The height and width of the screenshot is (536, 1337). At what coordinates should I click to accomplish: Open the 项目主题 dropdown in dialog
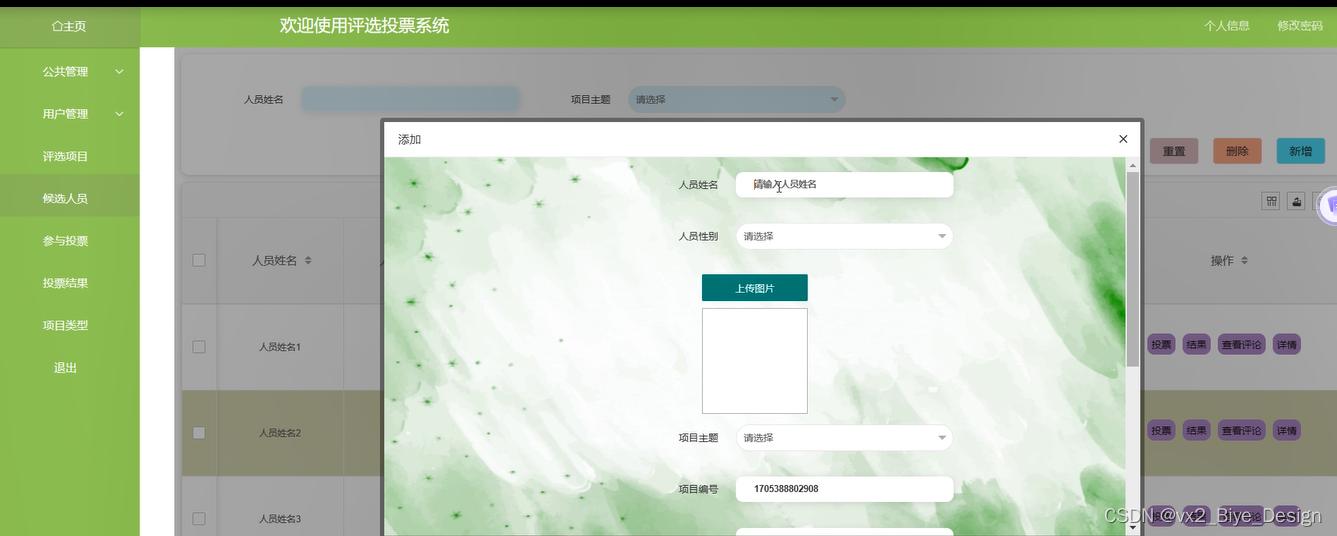(x=844, y=438)
